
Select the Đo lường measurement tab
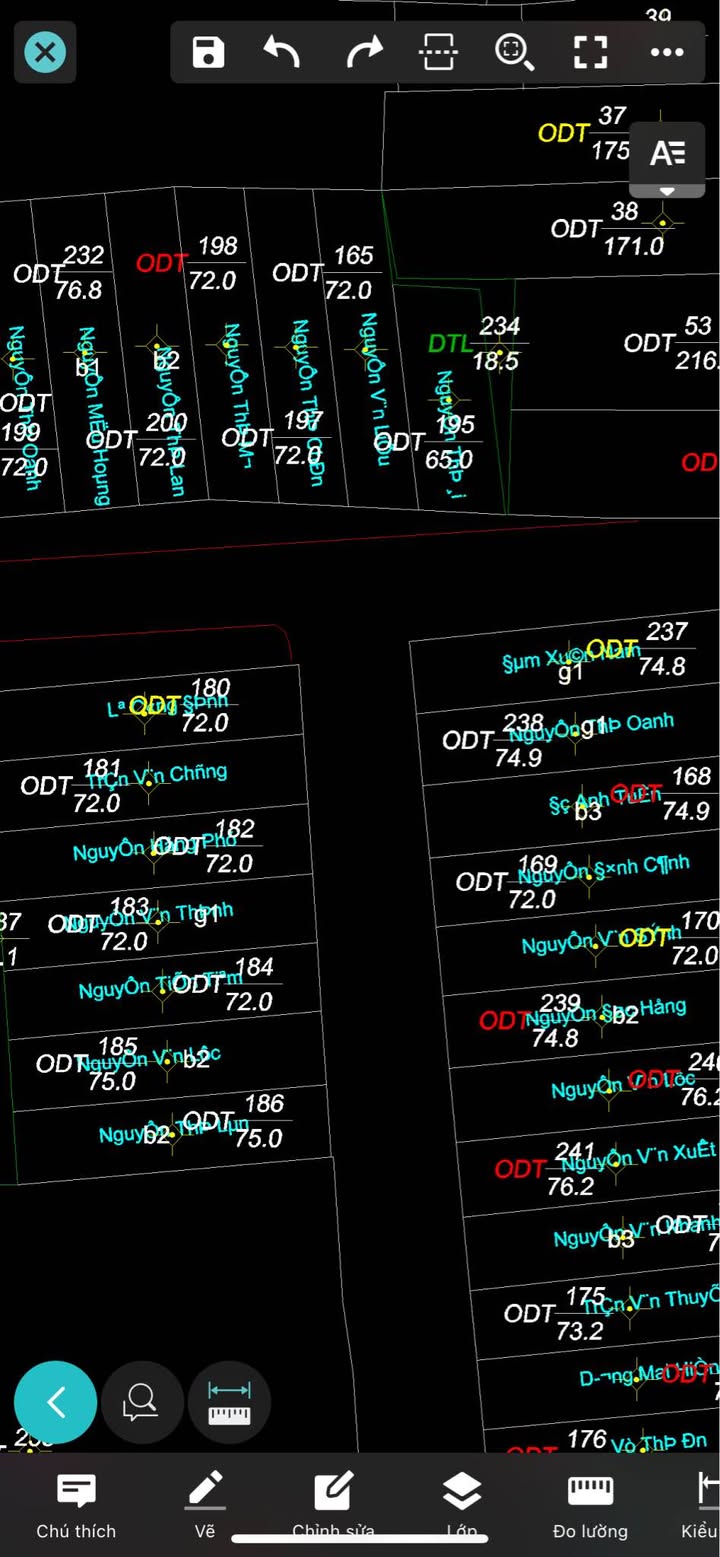tap(590, 1505)
